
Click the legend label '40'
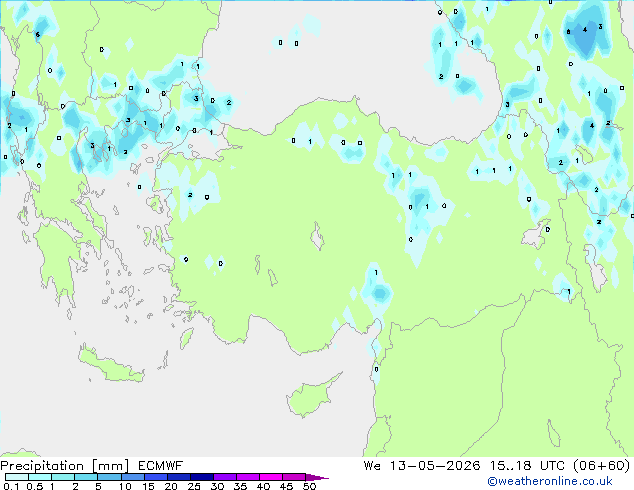pyautogui.click(x=263, y=486)
